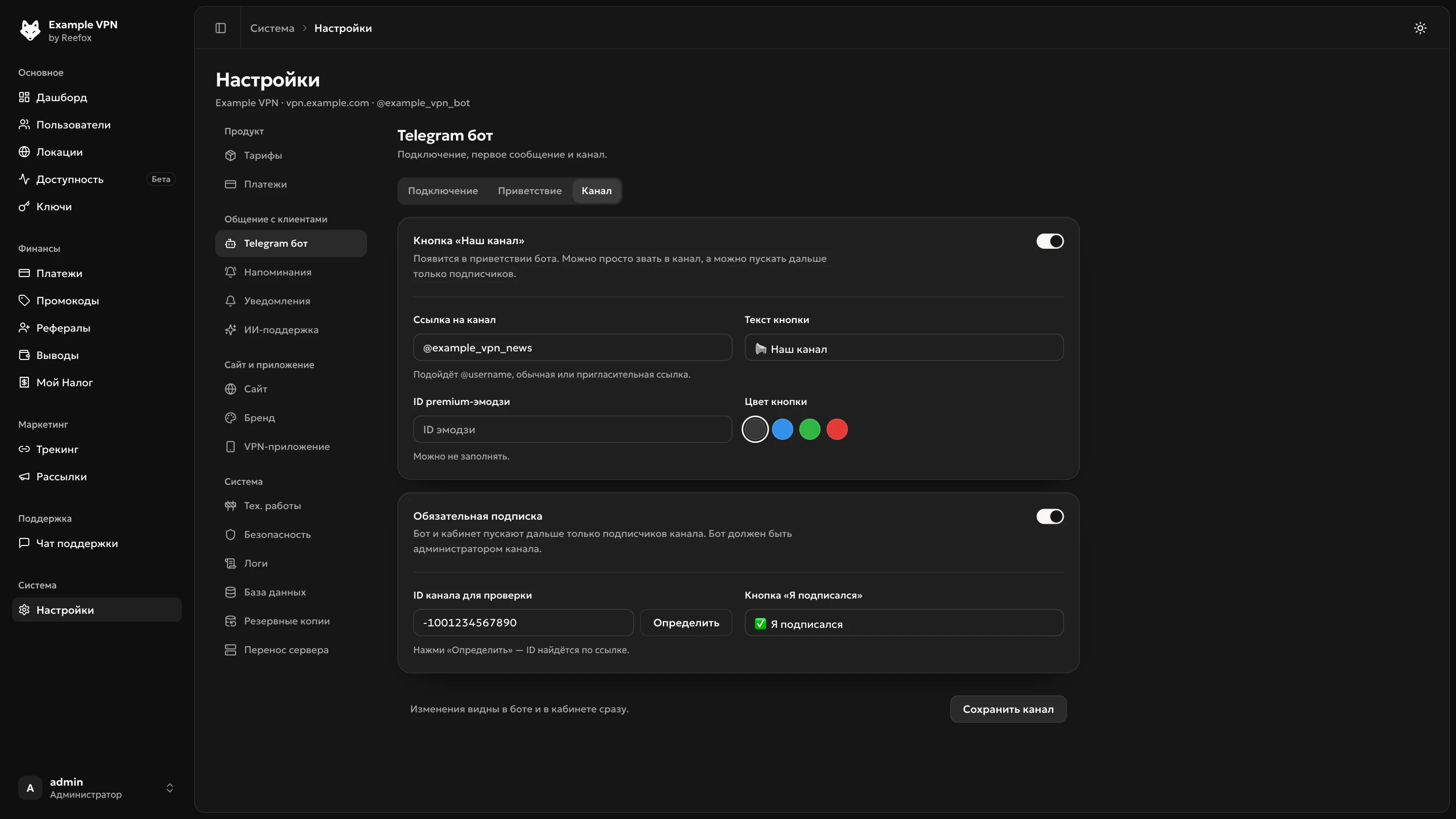Open Мой Налог page

point(97,382)
